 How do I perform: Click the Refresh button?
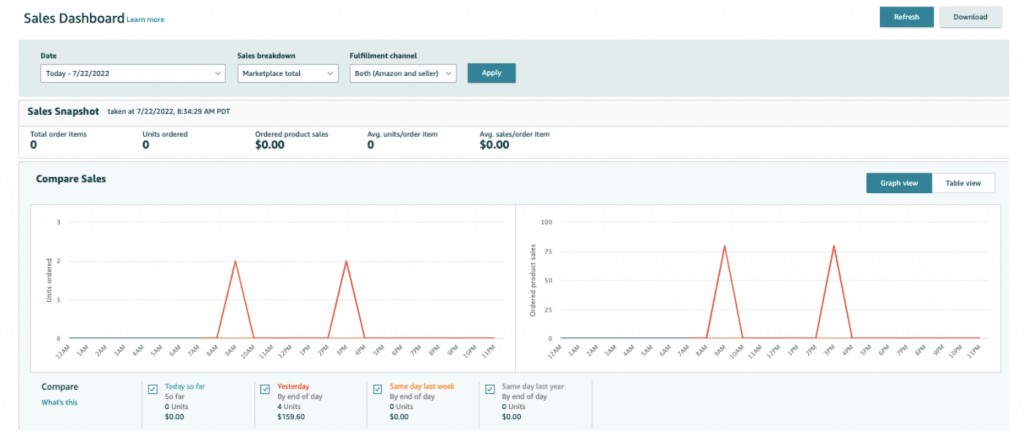click(906, 17)
